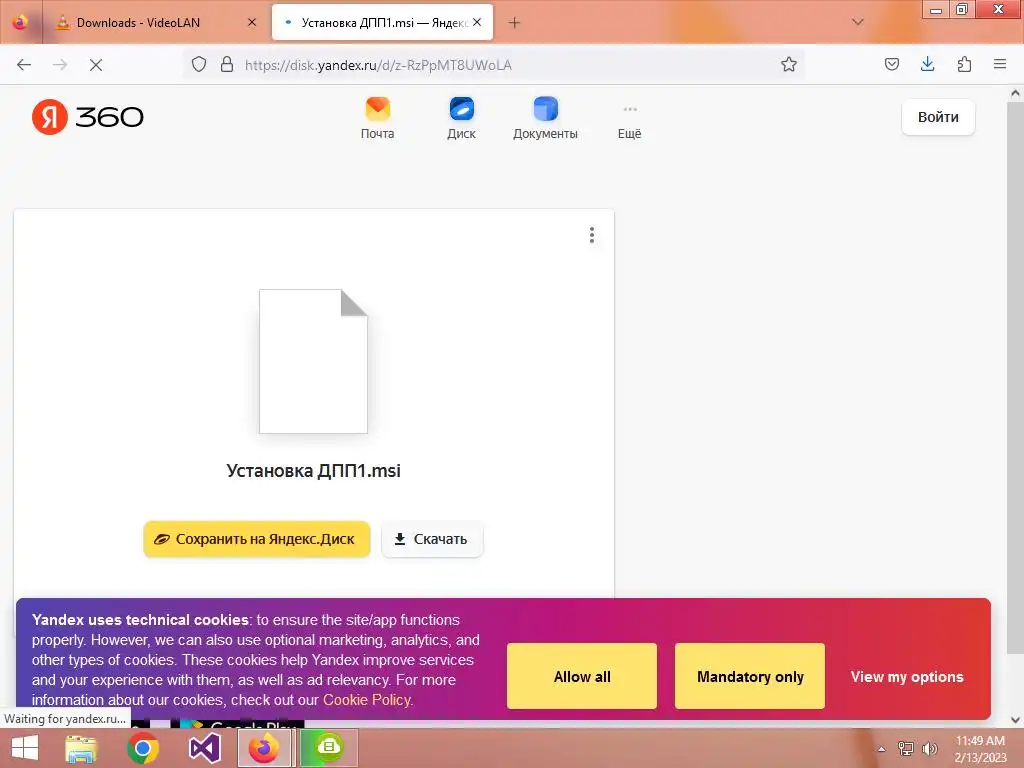Open the extensions puzzle icon
The image size is (1024, 768).
(964, 65)
